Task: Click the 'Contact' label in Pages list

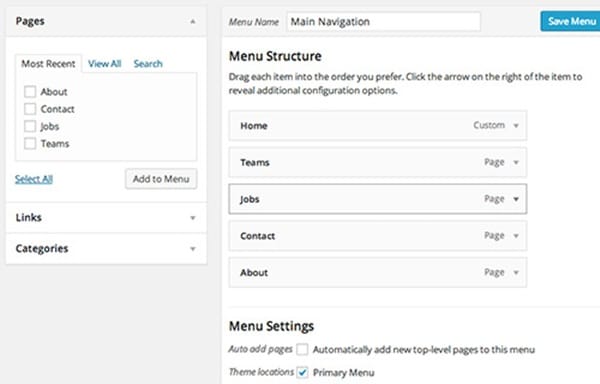Action: 57,109
